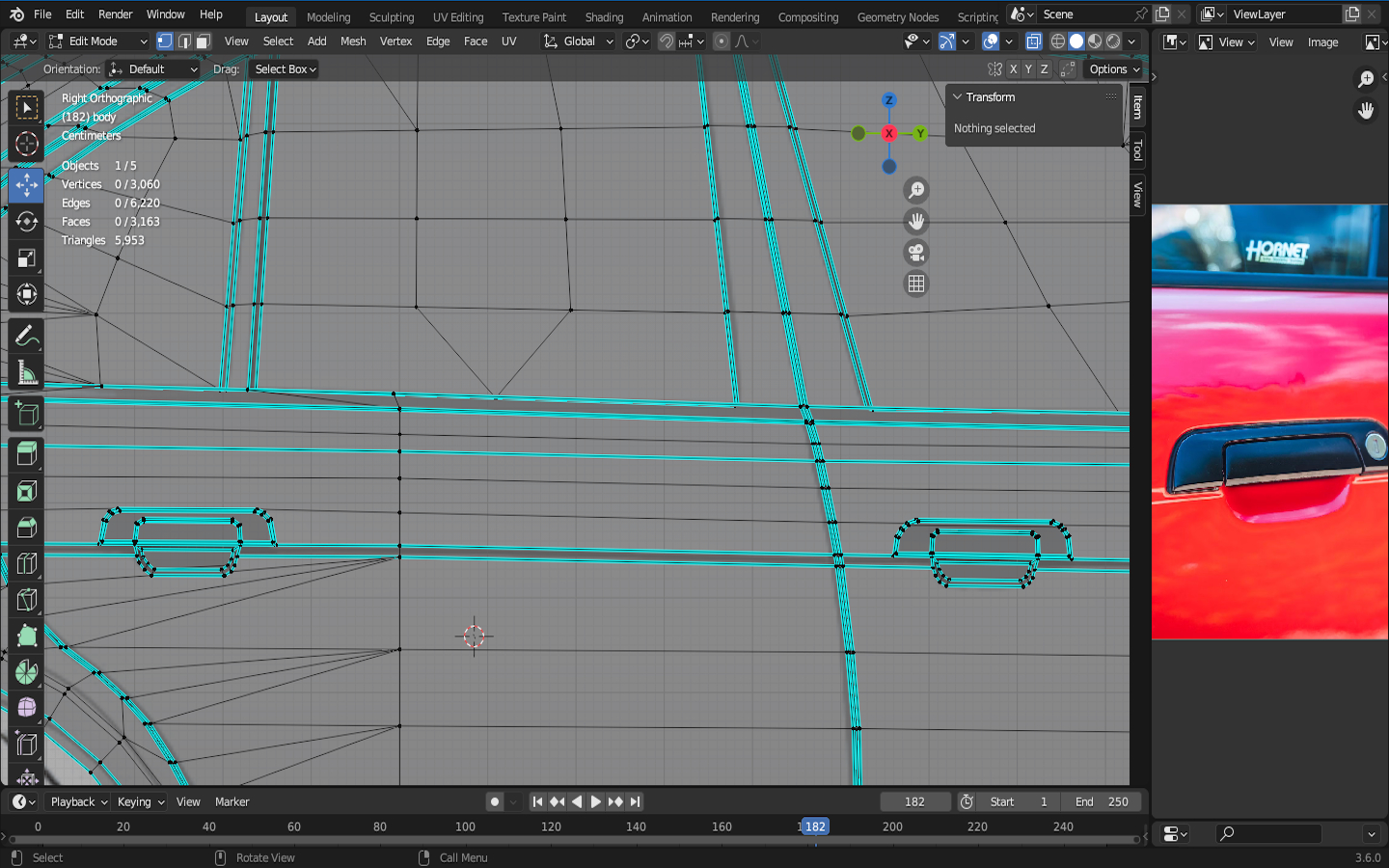Open viewport shading options dropdown arrow
Screen dimensions: 1389x868
point(1132,41)
